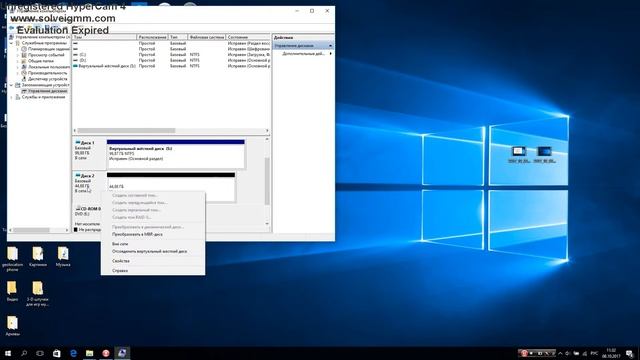
Task: Click Локальные пользователи icon
Action: 24,67
